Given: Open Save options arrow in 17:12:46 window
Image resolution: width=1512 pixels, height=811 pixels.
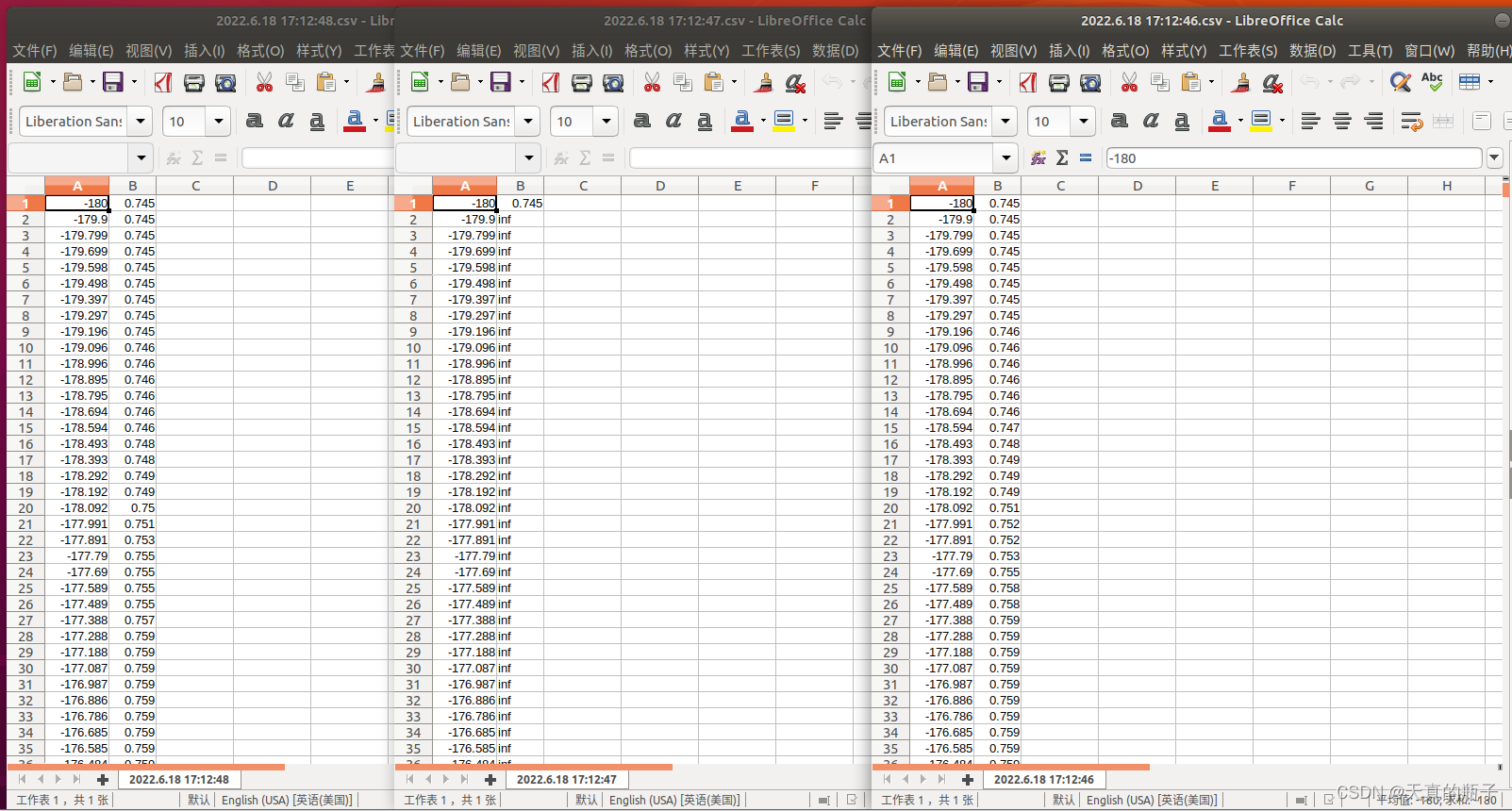Looking at the screenshot, I should (999, 83).
